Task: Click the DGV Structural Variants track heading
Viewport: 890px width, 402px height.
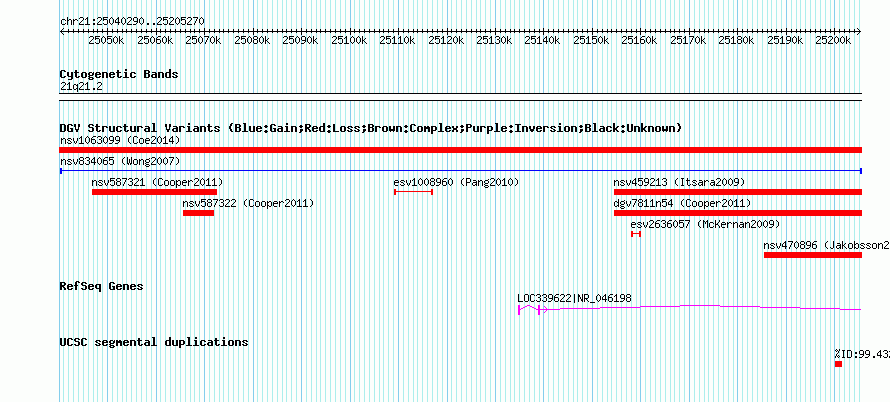Action: point(371,128)
